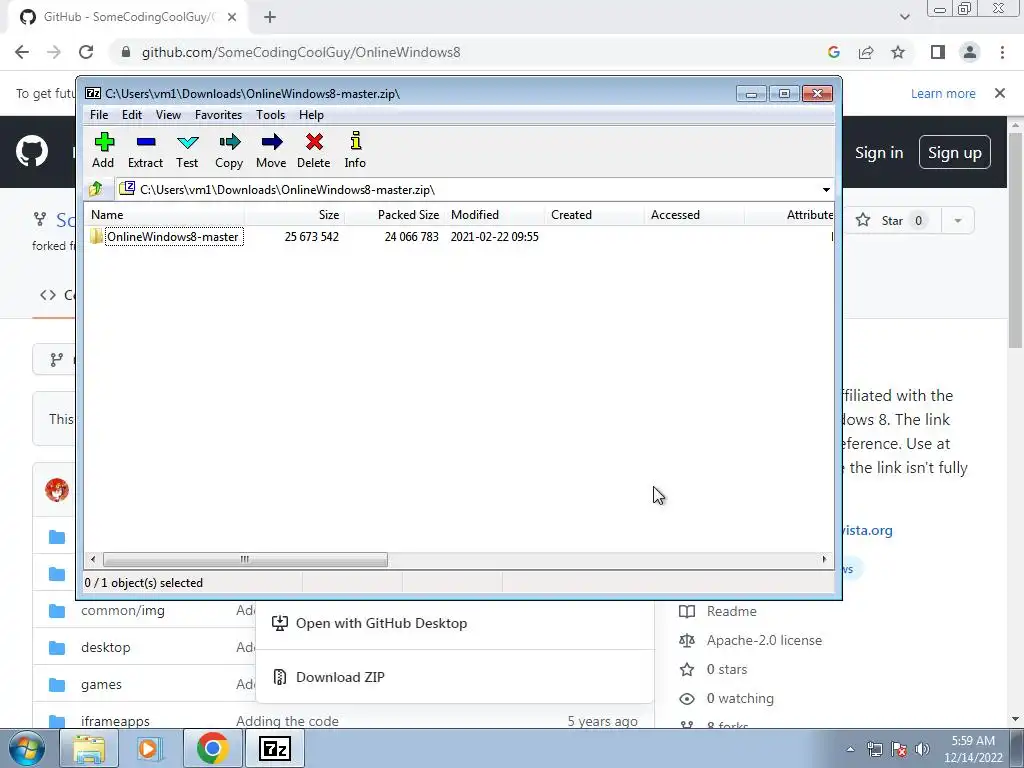Open the Info tool in 7-Zip
This screenshot has width=1024, height=768.
click(355, 151)
